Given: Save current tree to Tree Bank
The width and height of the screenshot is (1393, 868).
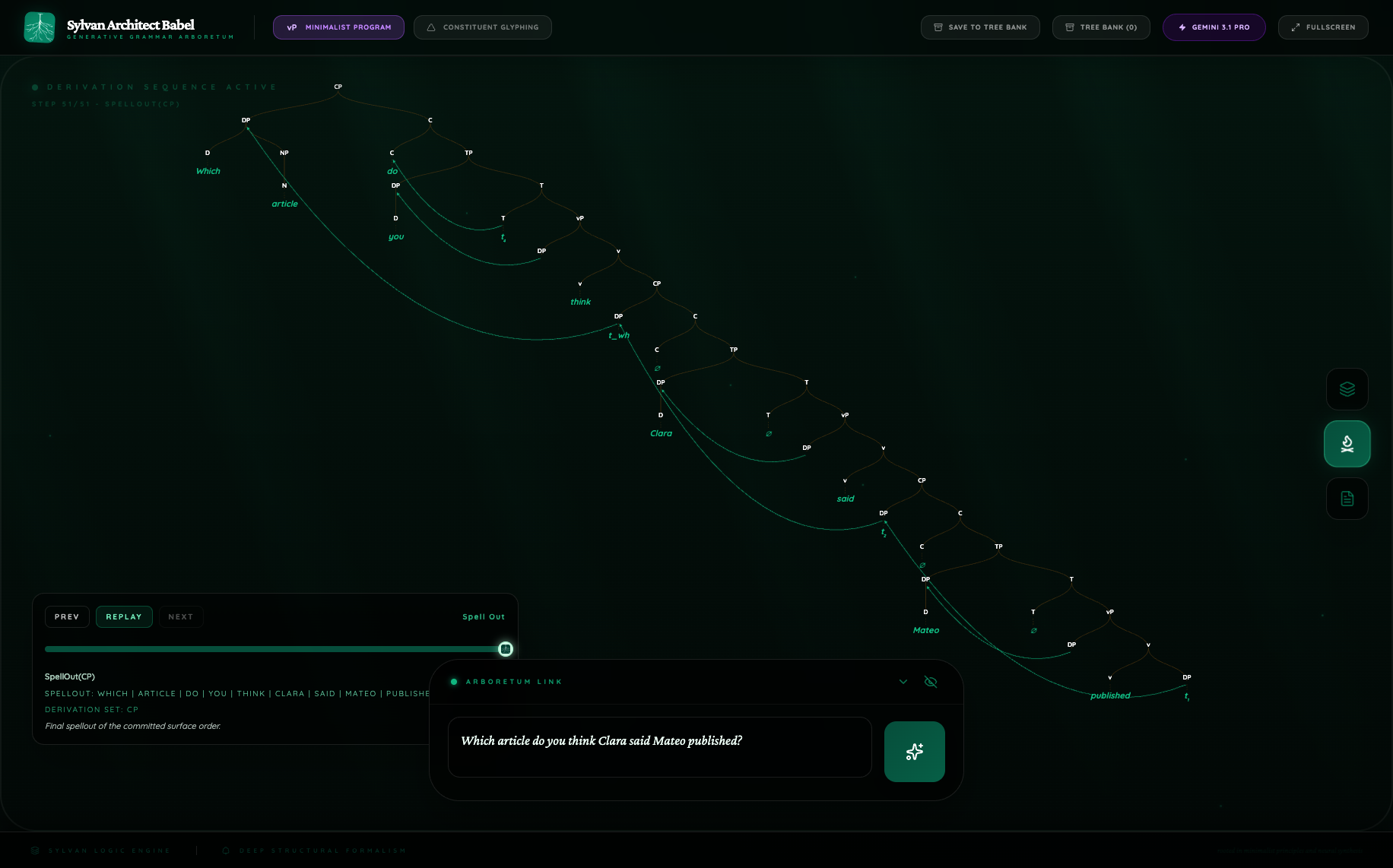Looking at the screenshot, I should click(979, 27).
